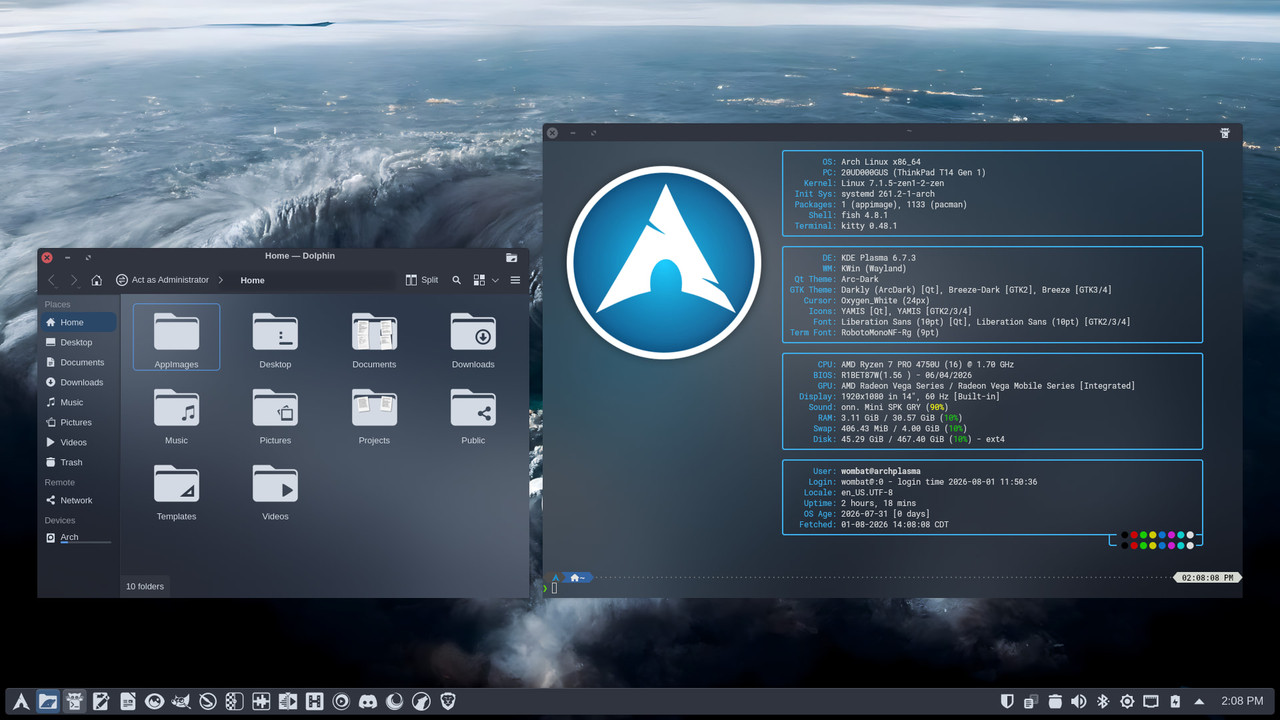Go forward in Dolphin navigation history

74,280
